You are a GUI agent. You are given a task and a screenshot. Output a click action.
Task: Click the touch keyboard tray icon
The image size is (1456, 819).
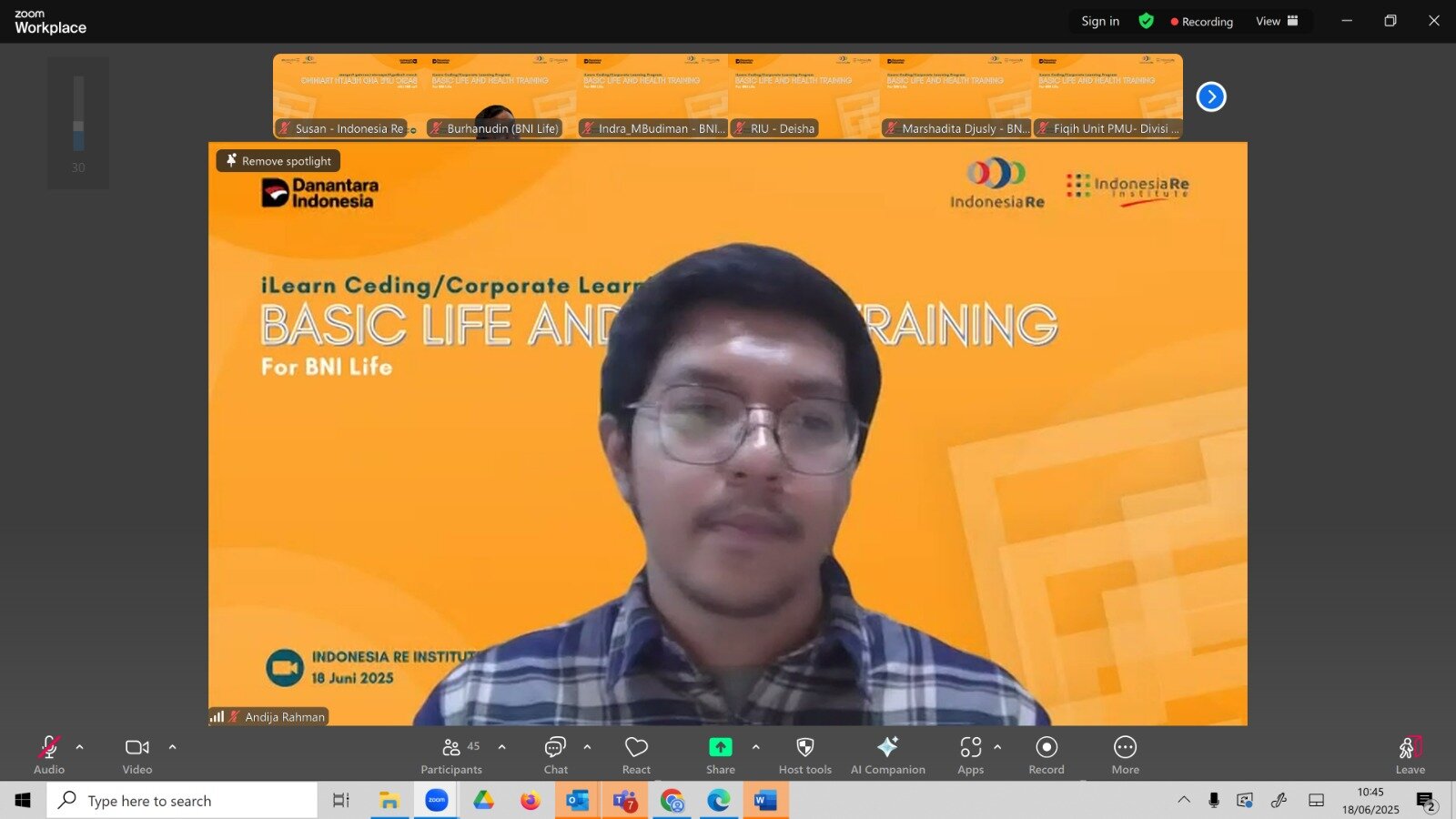[1316, 800]
